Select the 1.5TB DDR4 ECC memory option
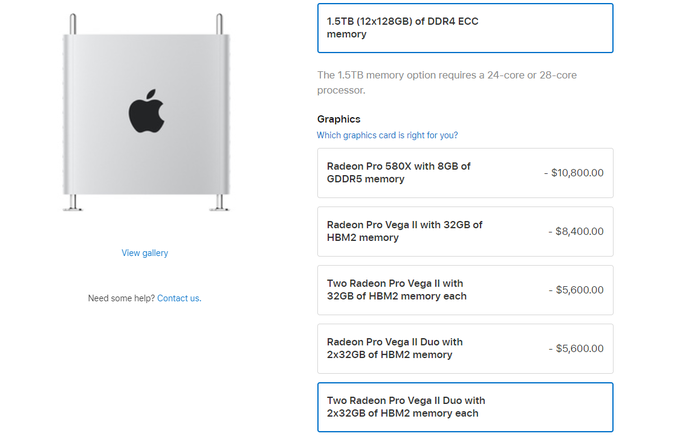This screenshot has height=445, width=700. [464, 28]
